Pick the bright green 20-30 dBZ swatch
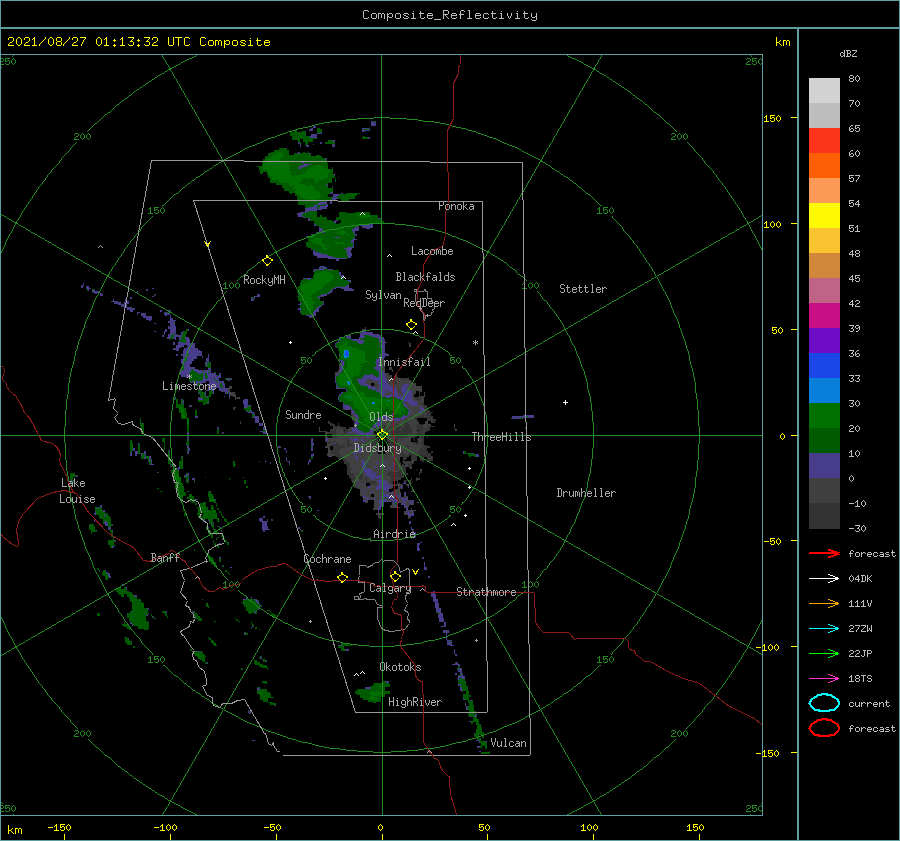 [824, 416]
